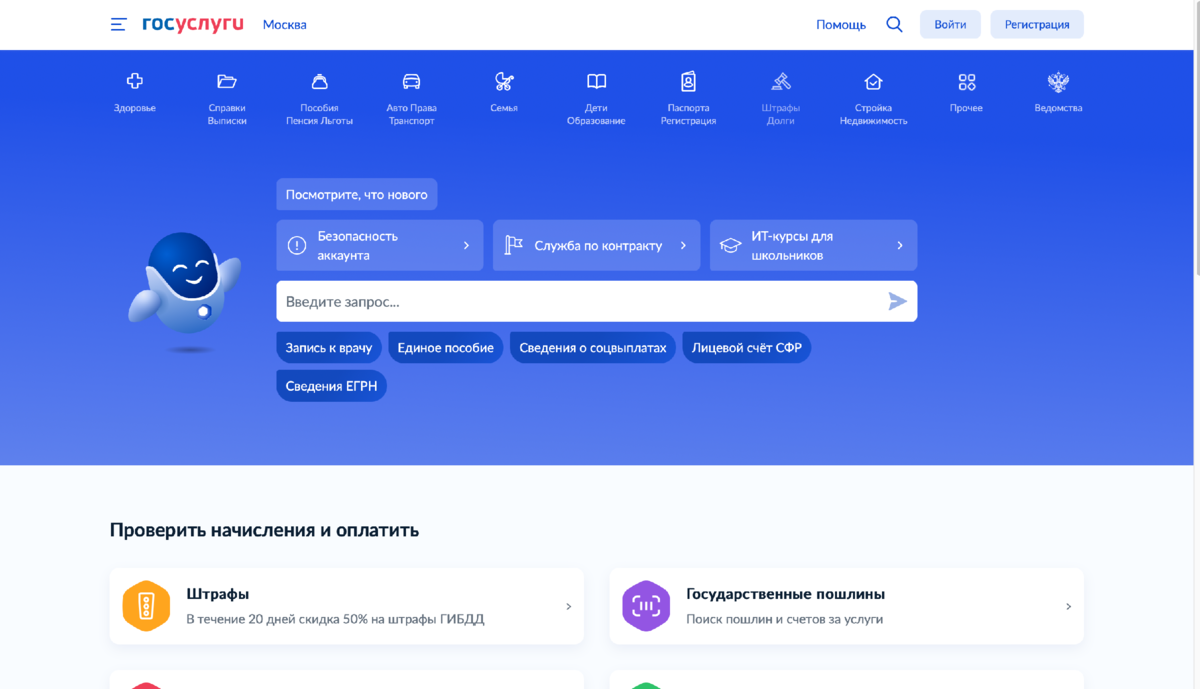Viewport: 1200px width, 689px height.
Task: Click the page vertical scrollbar
Action: click(x=1196, y=140)
